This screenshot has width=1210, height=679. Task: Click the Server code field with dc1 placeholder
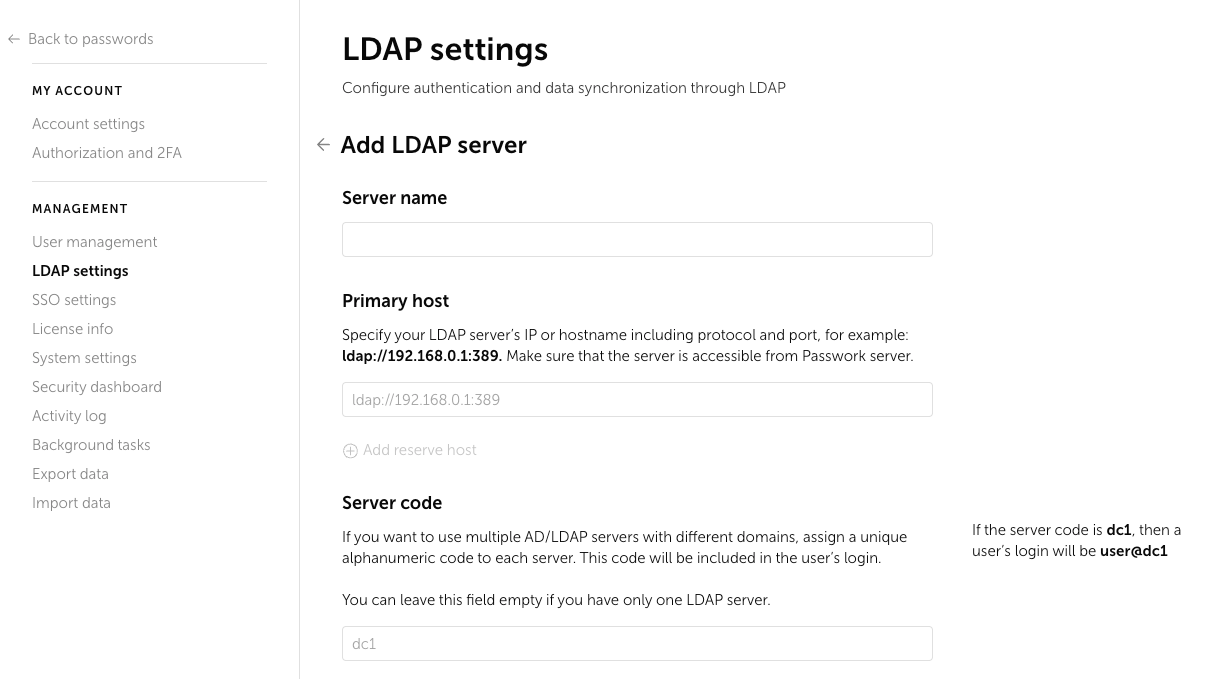(x=637, y=643)
